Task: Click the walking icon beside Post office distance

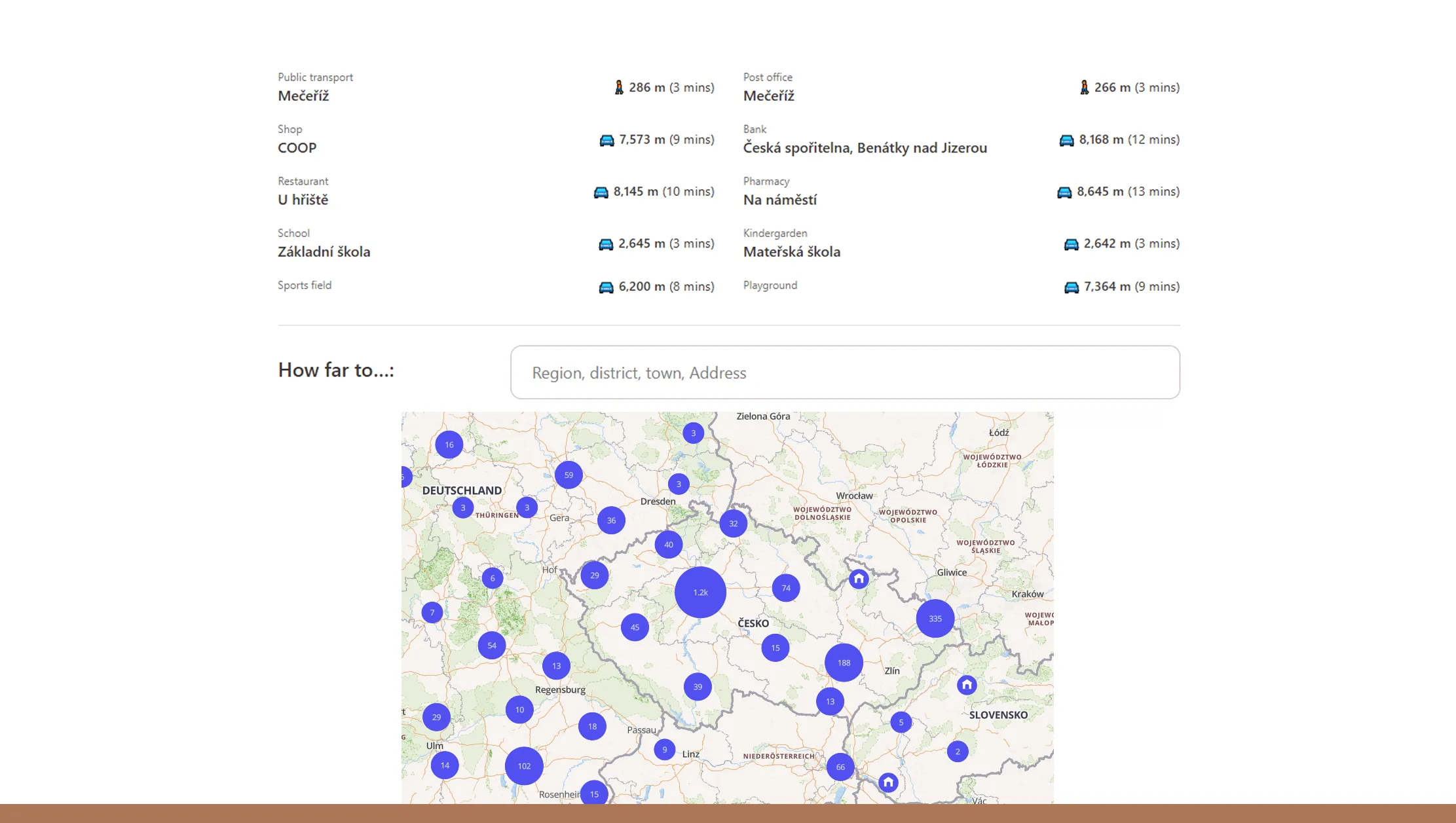Action: [x=1085, y=87]
